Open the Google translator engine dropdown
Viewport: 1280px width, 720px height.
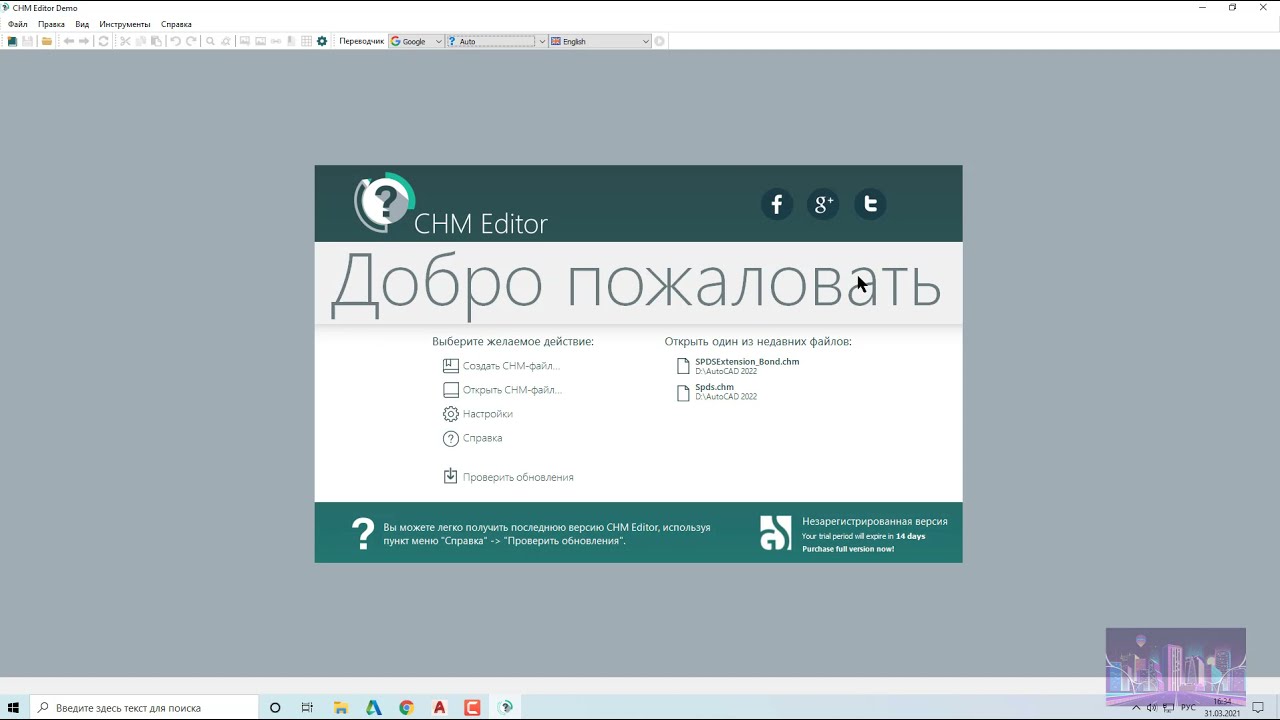pyautogui.click(x=416, y=41)
